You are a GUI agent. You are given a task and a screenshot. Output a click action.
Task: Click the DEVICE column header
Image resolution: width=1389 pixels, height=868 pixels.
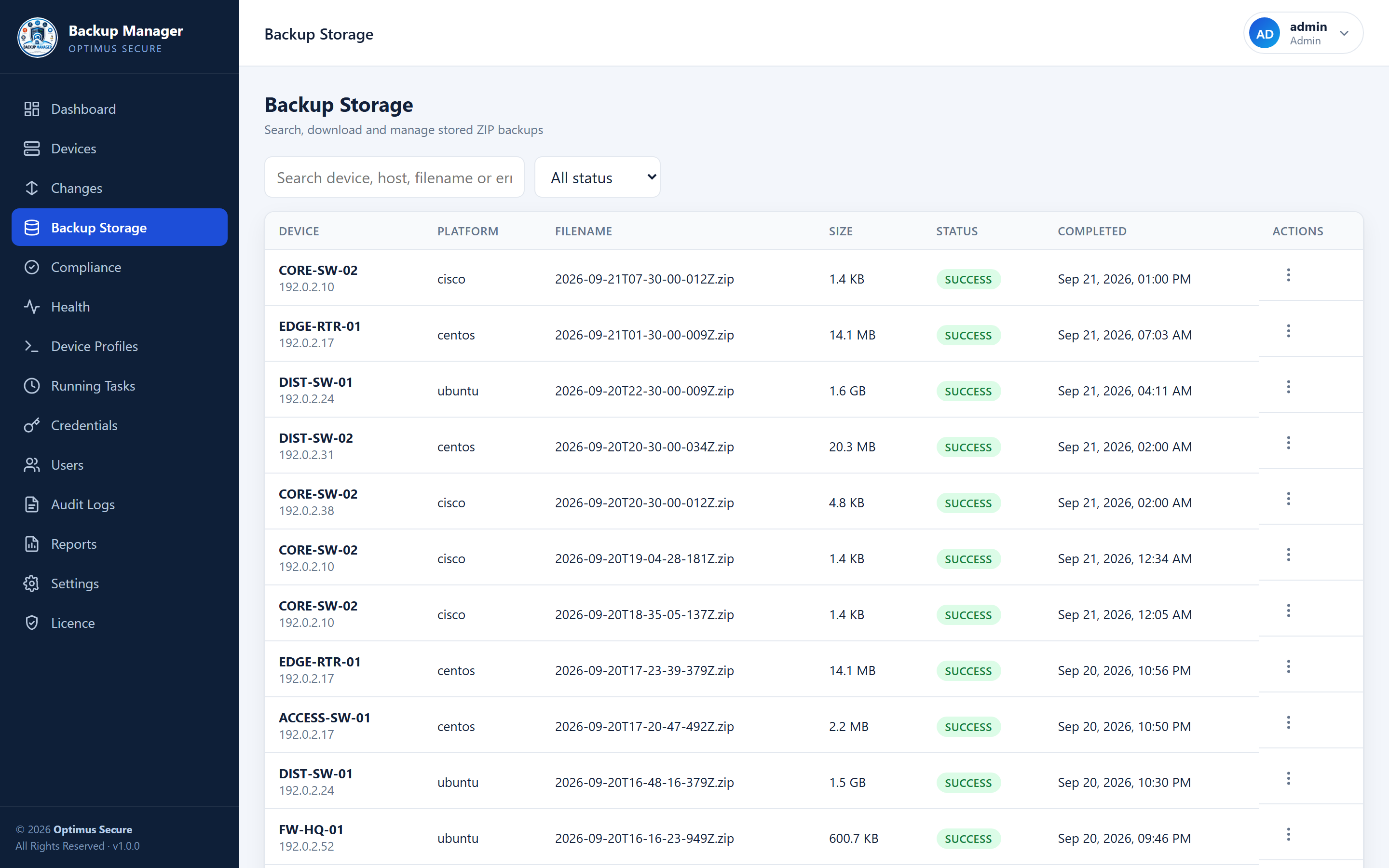[299, 231]
